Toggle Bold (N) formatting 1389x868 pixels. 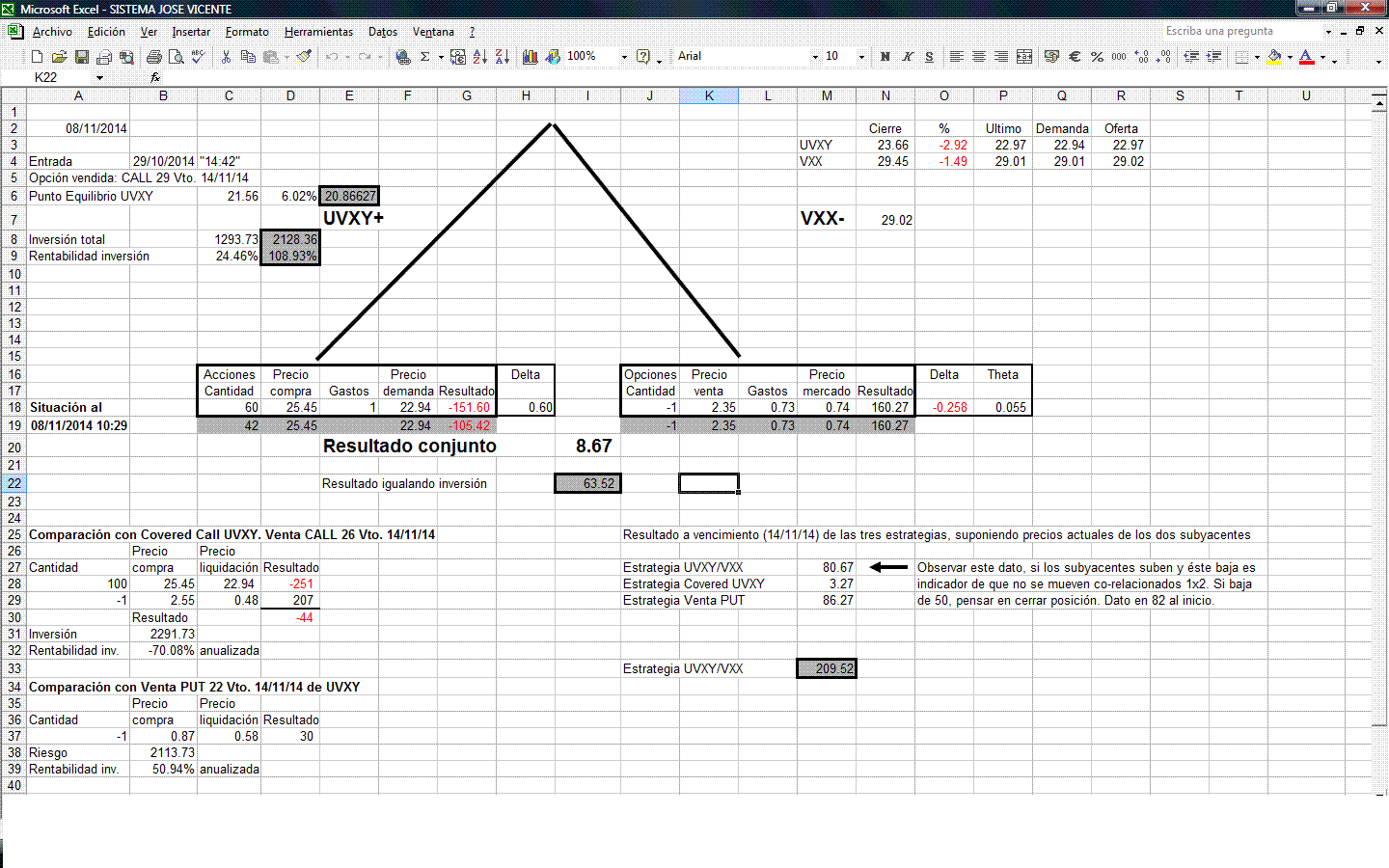point(885,57)
